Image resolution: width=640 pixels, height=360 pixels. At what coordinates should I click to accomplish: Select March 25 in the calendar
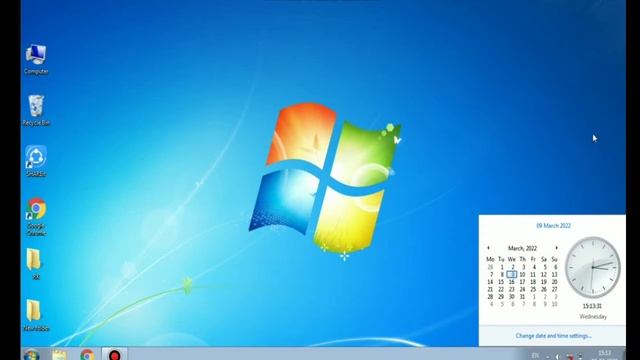click(533, 289)
